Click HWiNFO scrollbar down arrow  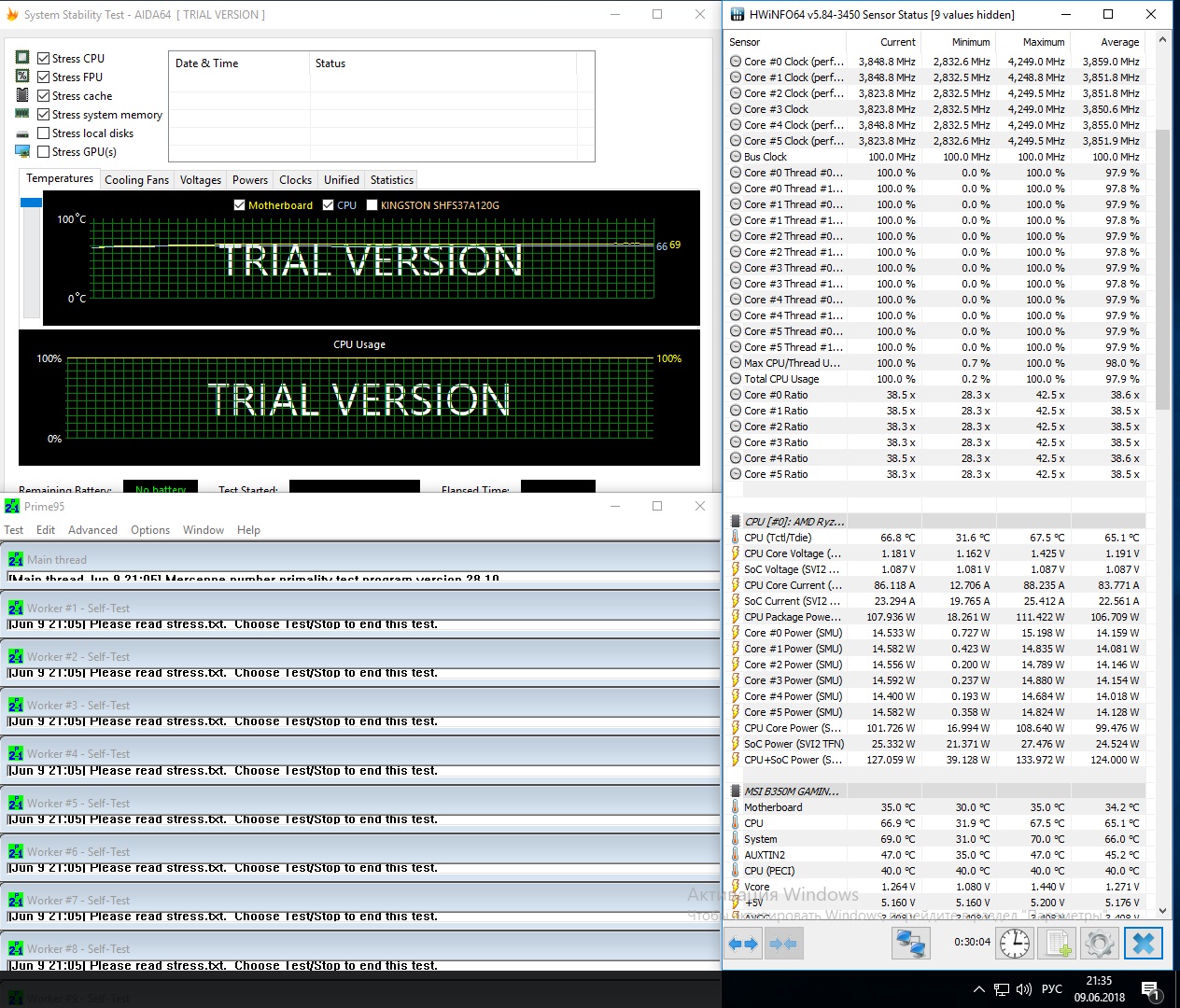pos(1162,911)
